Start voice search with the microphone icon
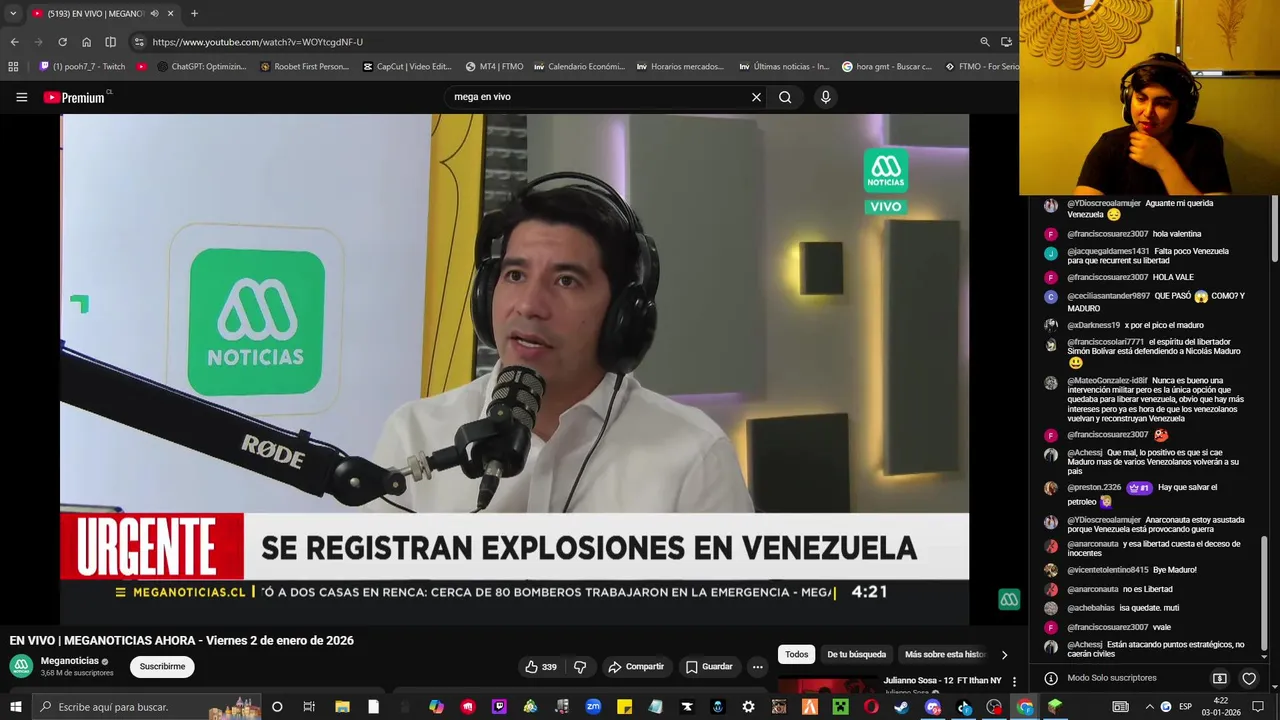This screenshot has width=1280, height=720. click(x=825, y=97)
